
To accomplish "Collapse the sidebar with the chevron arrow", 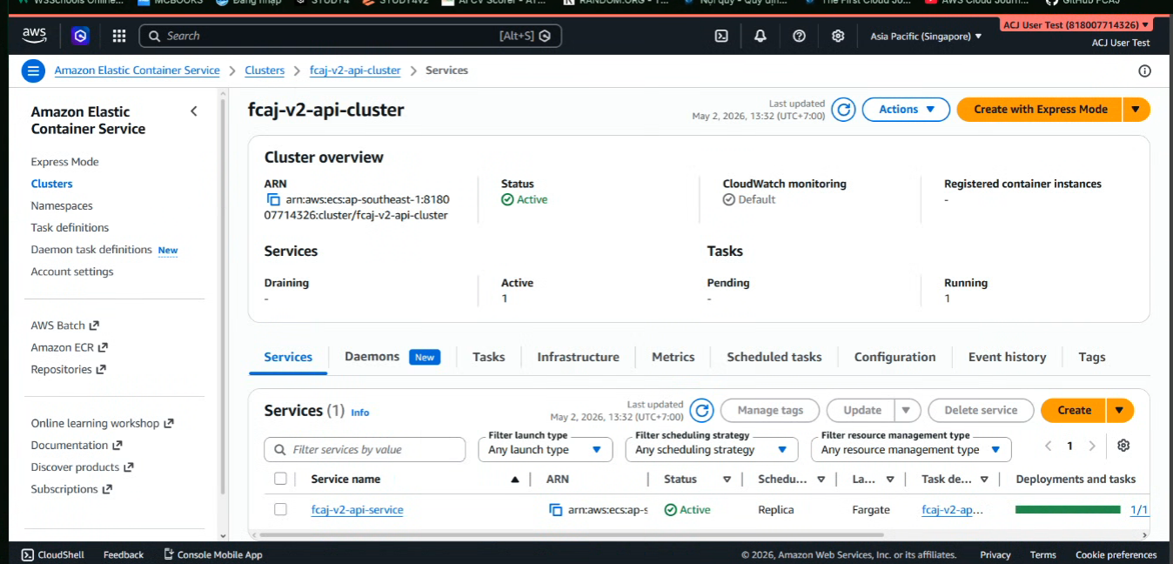I will [x=194, y=111].
